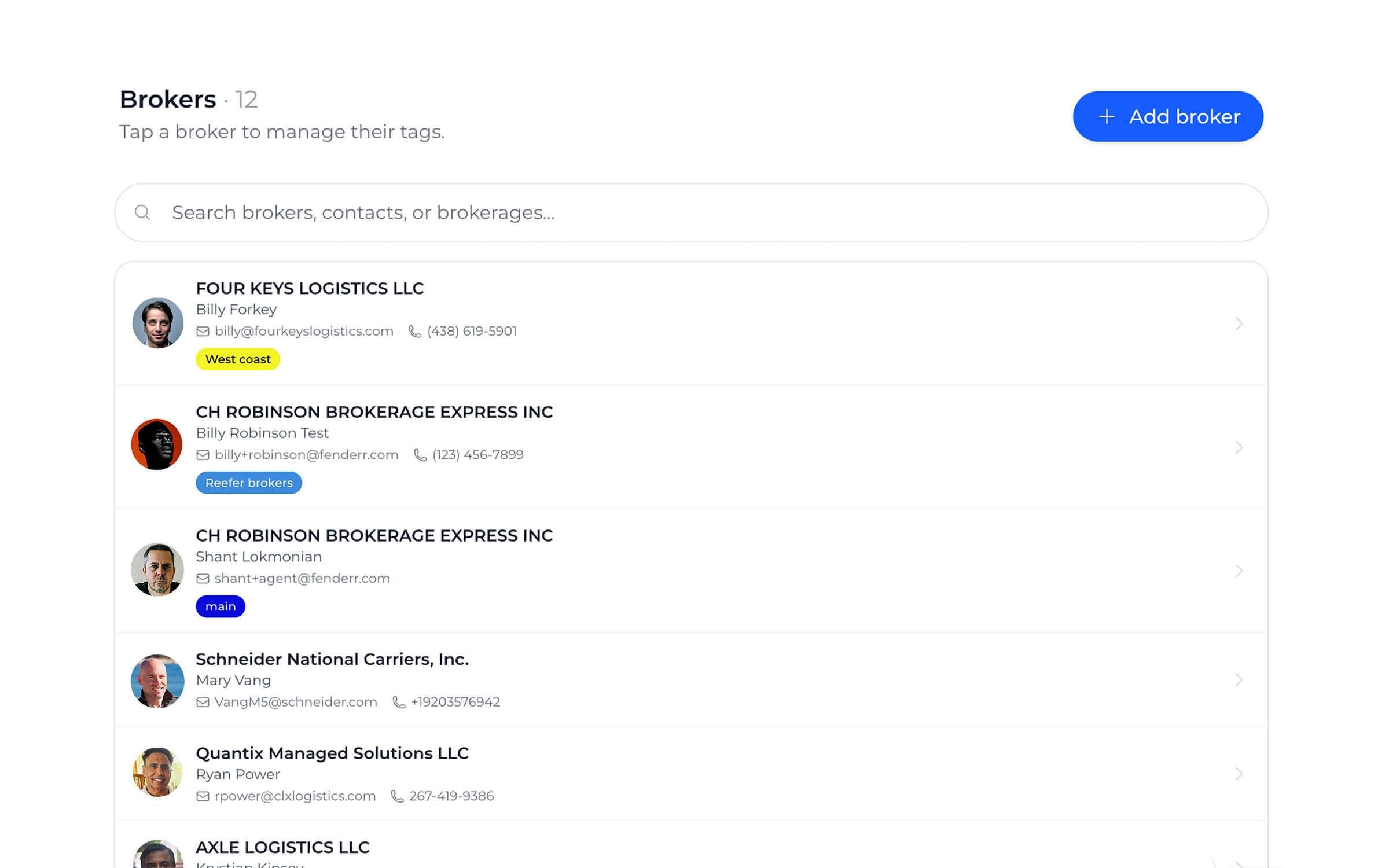
Task: Expand the Four Keys Logistics row chevron
Action: (x=1239, y=323)
